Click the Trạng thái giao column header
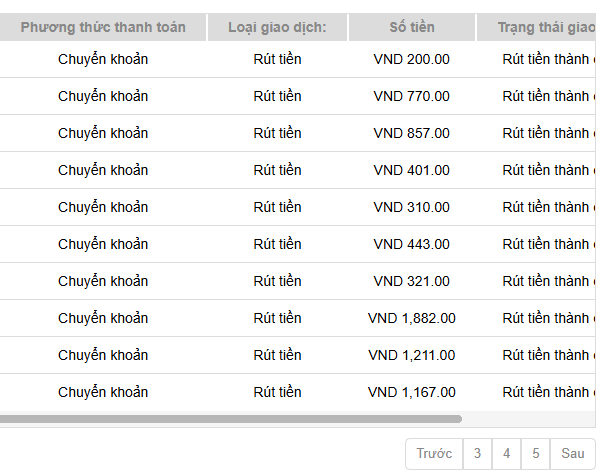Image resolution: width=613 pixels, height=476 pixels. [536, 27]
